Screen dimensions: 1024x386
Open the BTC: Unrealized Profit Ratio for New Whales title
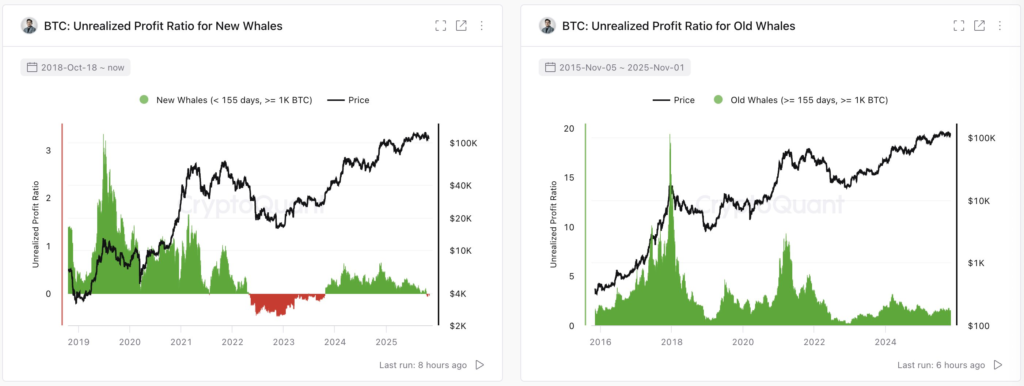click(163, 26)
